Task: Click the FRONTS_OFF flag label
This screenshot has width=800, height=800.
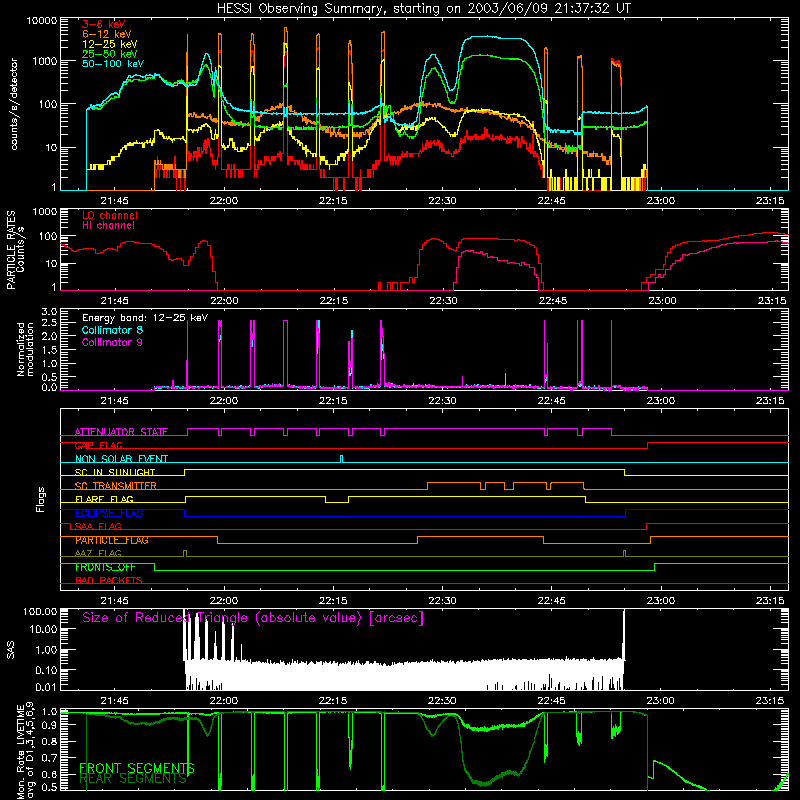Action: click(x=105, y=567)
